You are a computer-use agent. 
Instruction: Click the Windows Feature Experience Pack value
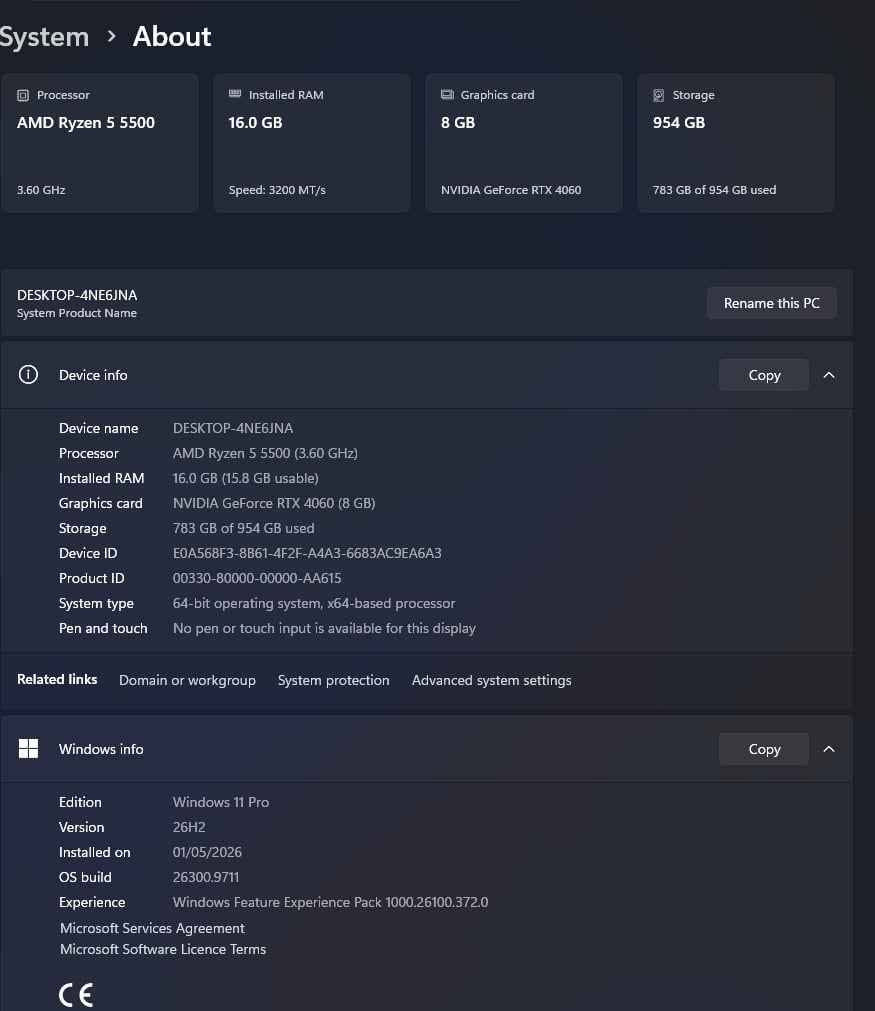click(330, 902)
